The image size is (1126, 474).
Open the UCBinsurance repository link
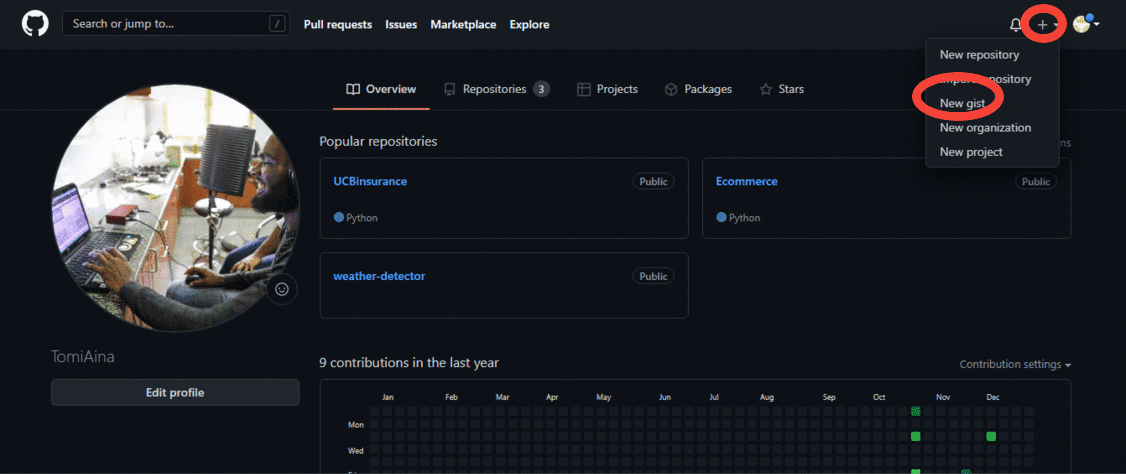tap(370, 182)
